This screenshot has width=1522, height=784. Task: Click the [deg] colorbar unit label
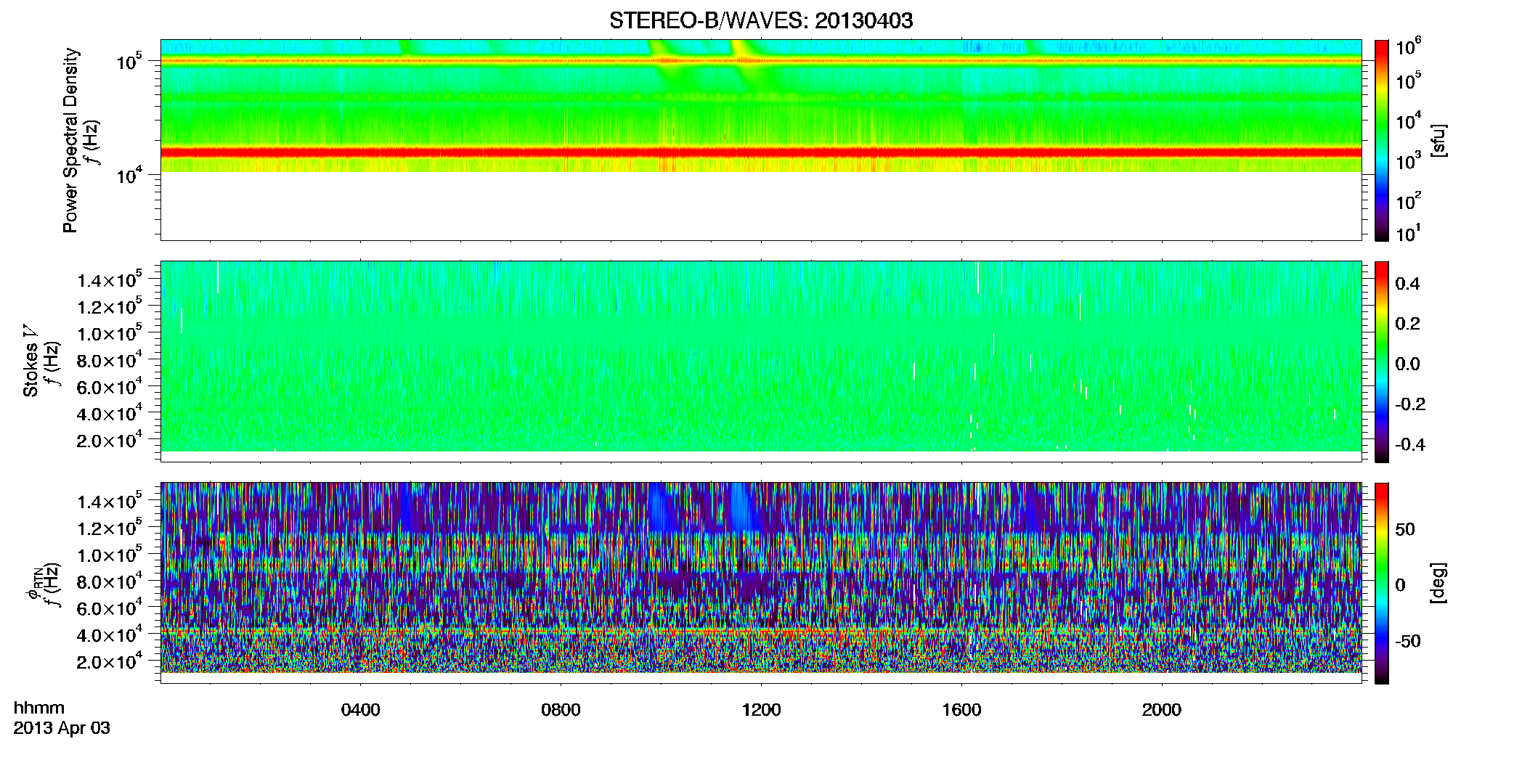(1438, 583)
